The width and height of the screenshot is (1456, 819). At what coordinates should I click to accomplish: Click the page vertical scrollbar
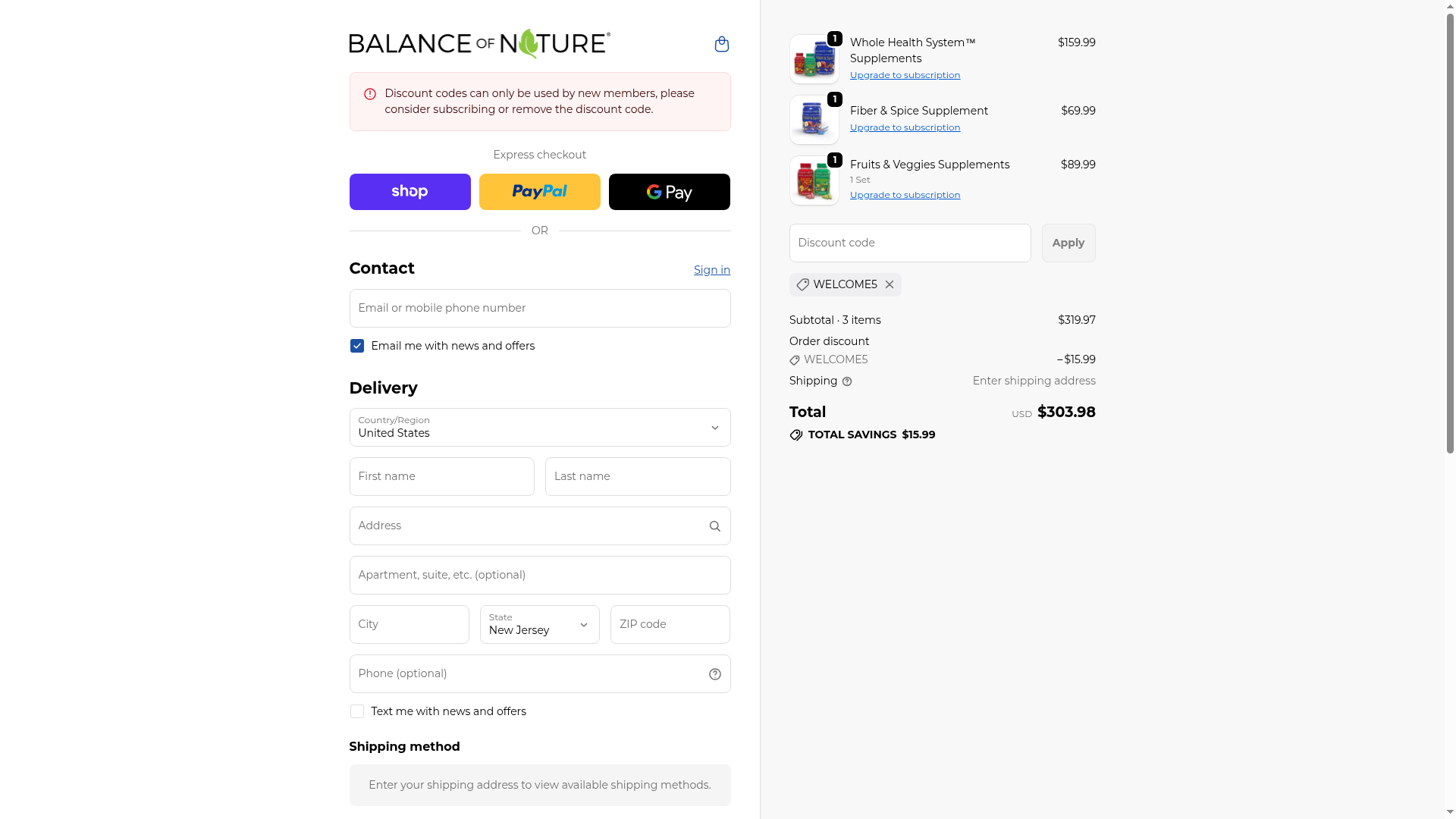(1450, 227)
